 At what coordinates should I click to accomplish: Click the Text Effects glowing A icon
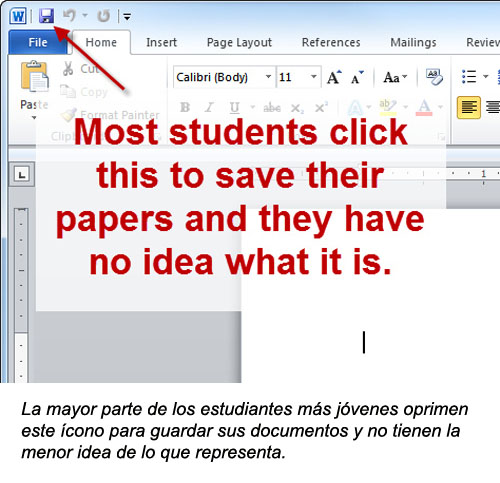coord(355,107)
